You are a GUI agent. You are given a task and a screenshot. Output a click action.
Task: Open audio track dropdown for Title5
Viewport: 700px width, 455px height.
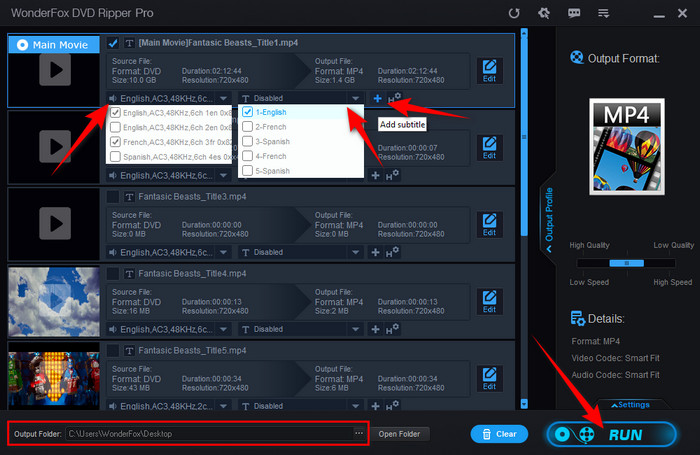click(223, 406)
